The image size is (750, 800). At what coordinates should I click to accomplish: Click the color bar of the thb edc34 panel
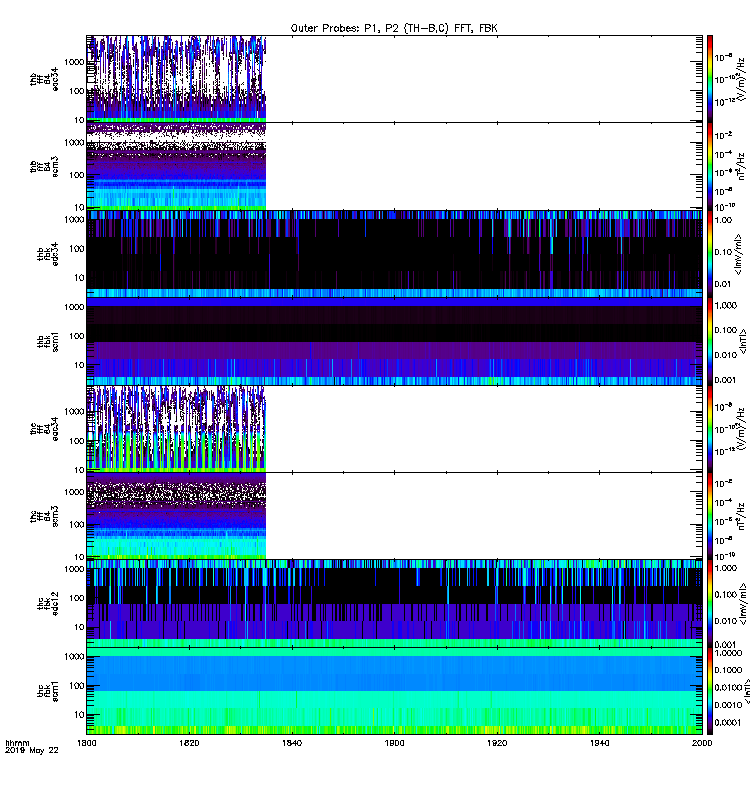[710, 254]
